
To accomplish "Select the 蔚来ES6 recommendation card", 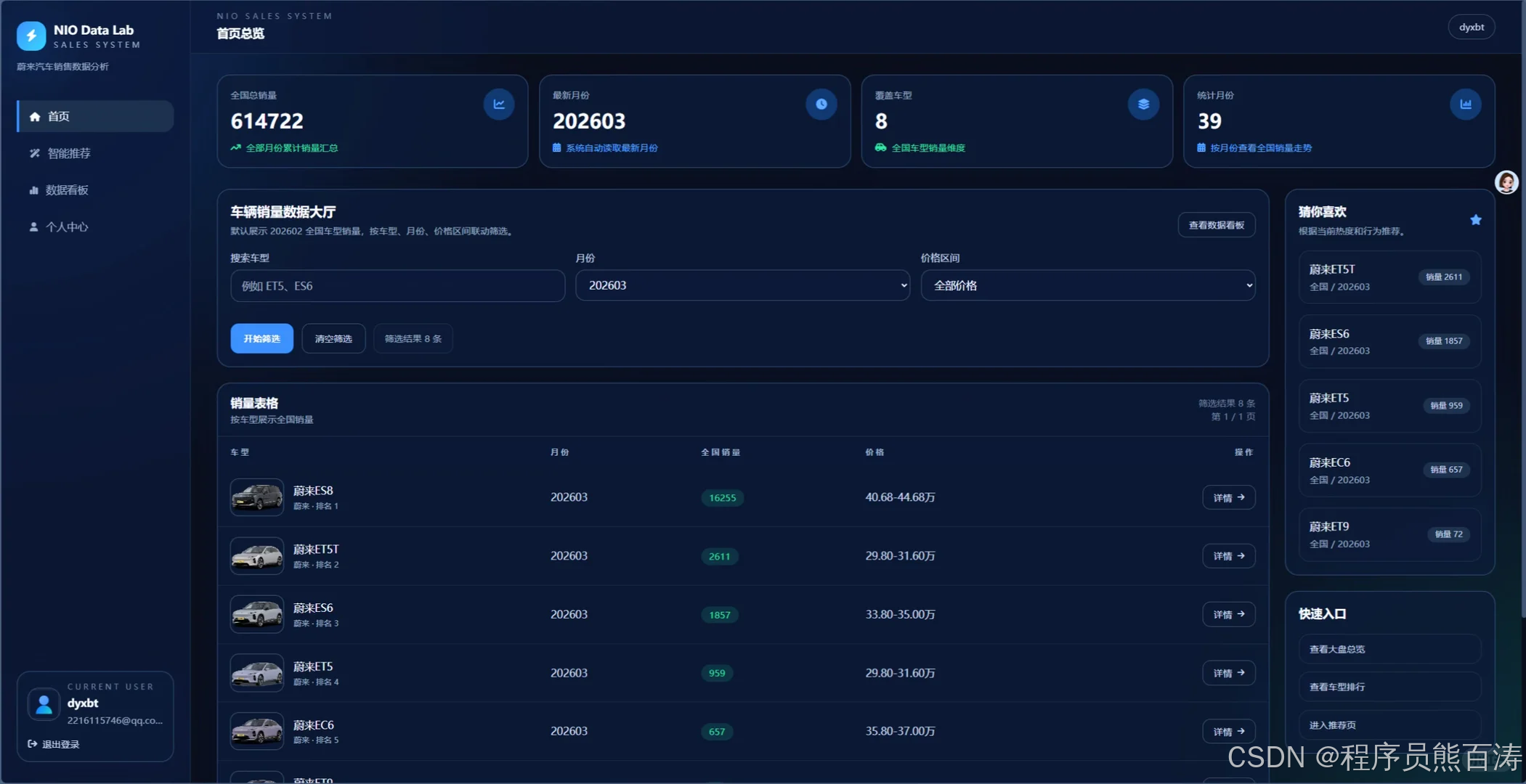I will point(1389,341).
